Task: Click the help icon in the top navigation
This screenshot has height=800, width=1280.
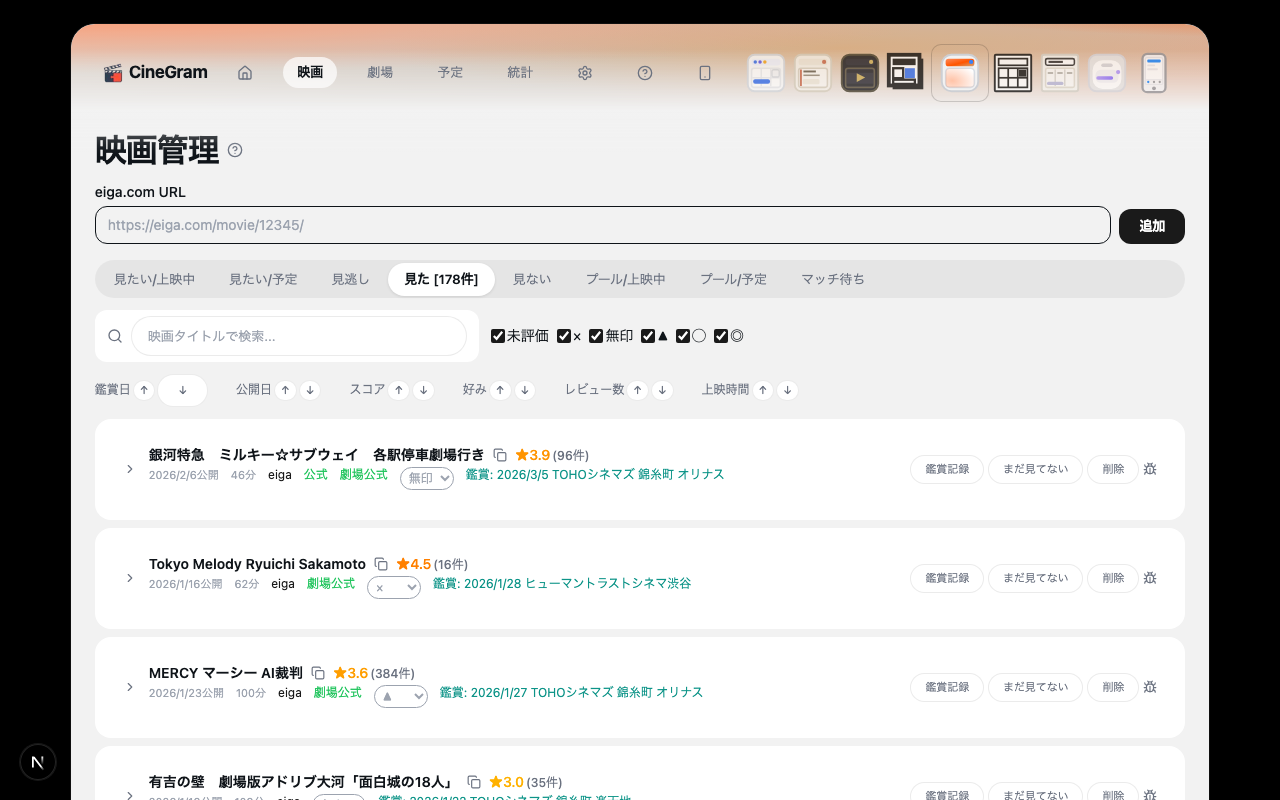Action: (645, 73)
